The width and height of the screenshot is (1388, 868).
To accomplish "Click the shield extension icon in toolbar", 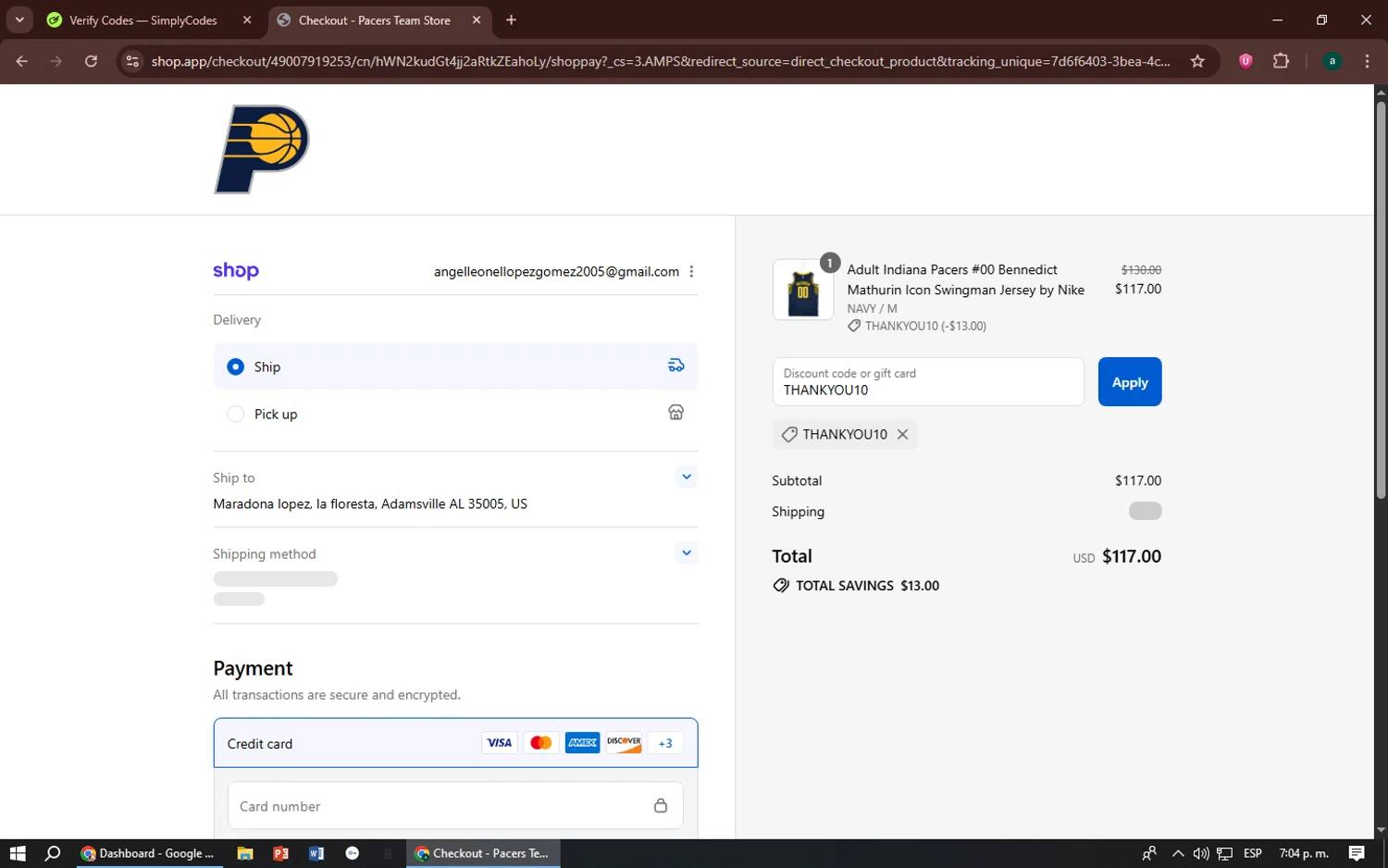I will pyautogui.click(x=1245, y=61).
